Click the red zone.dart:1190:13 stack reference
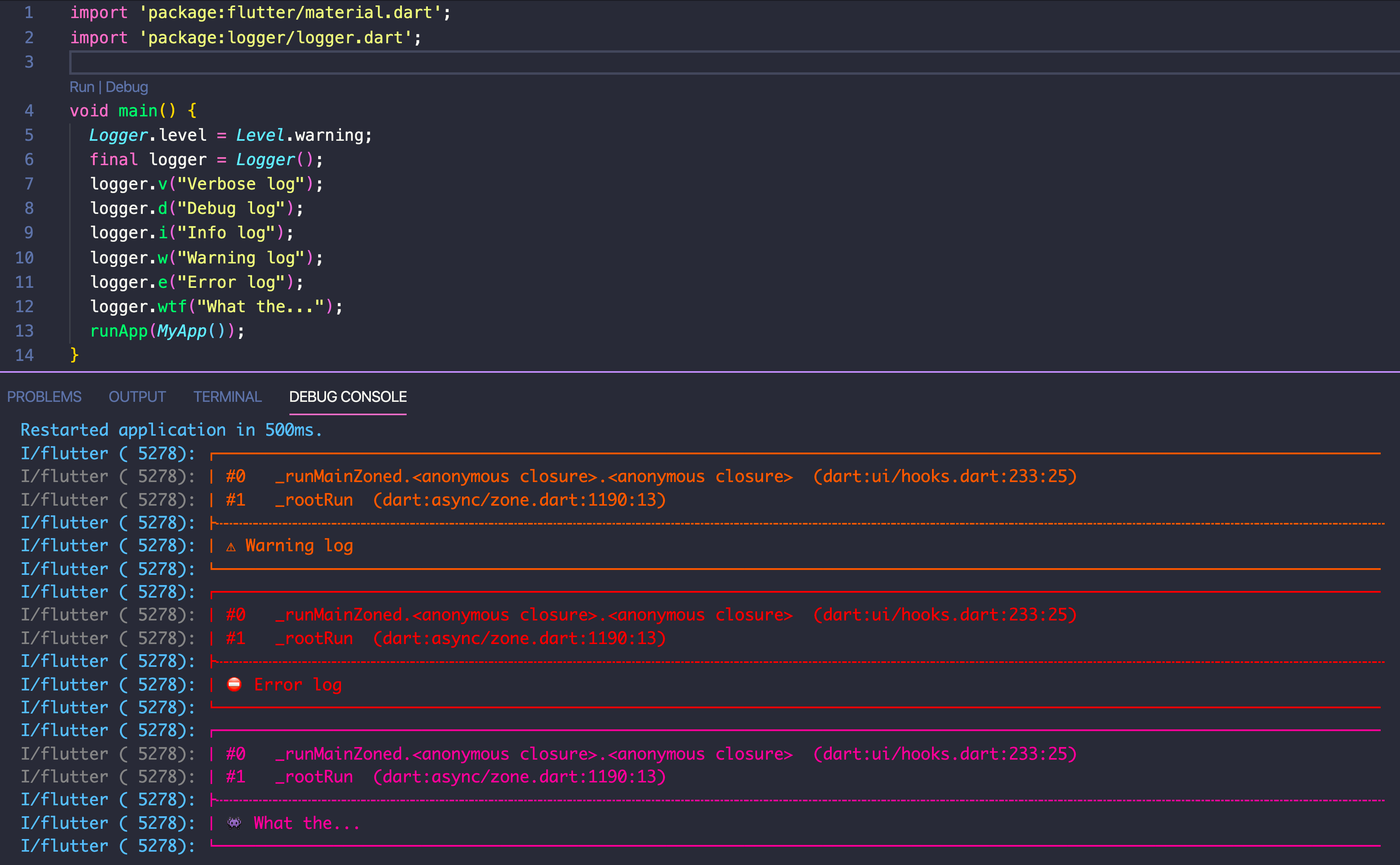1400x865 pixels. click(519, 639)
